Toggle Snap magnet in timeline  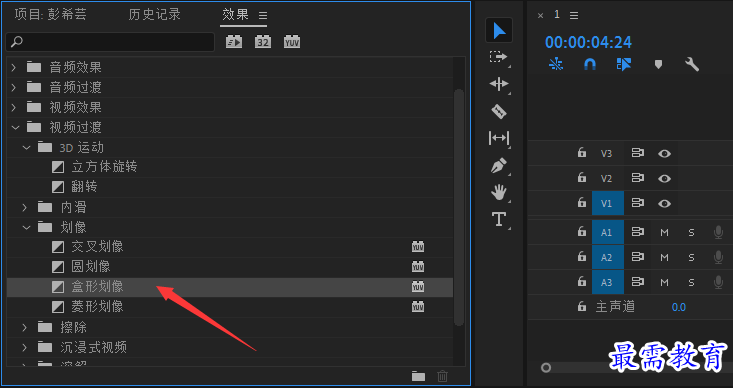[590, 64]
